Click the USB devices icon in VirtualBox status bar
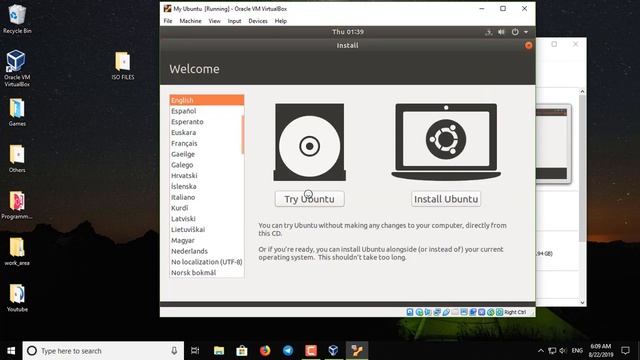Viewport: 640px width, 360px height. click(446, 312)
